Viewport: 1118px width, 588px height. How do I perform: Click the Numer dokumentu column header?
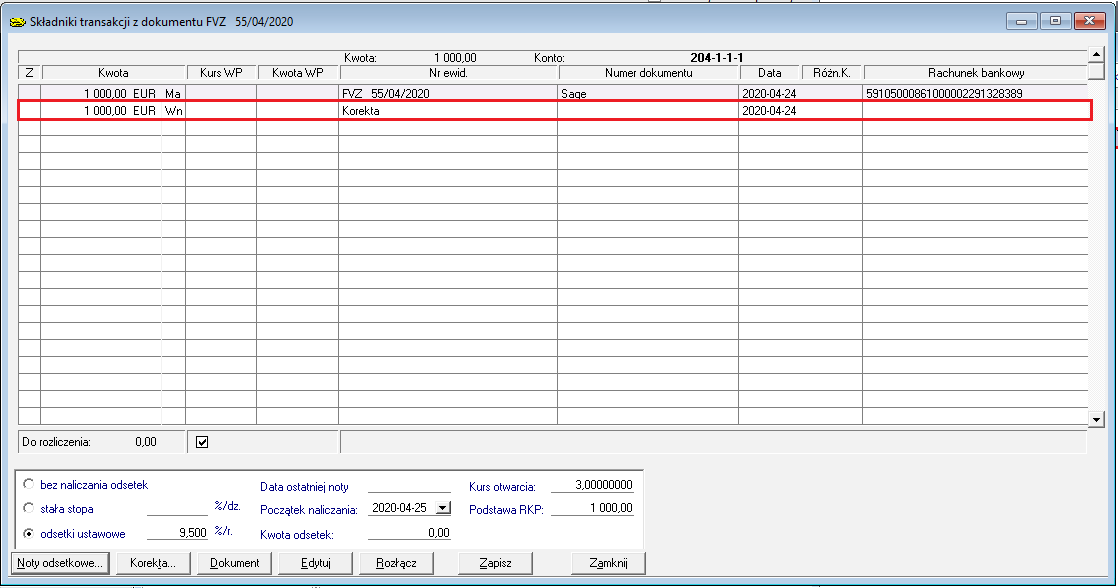point(649,73)
